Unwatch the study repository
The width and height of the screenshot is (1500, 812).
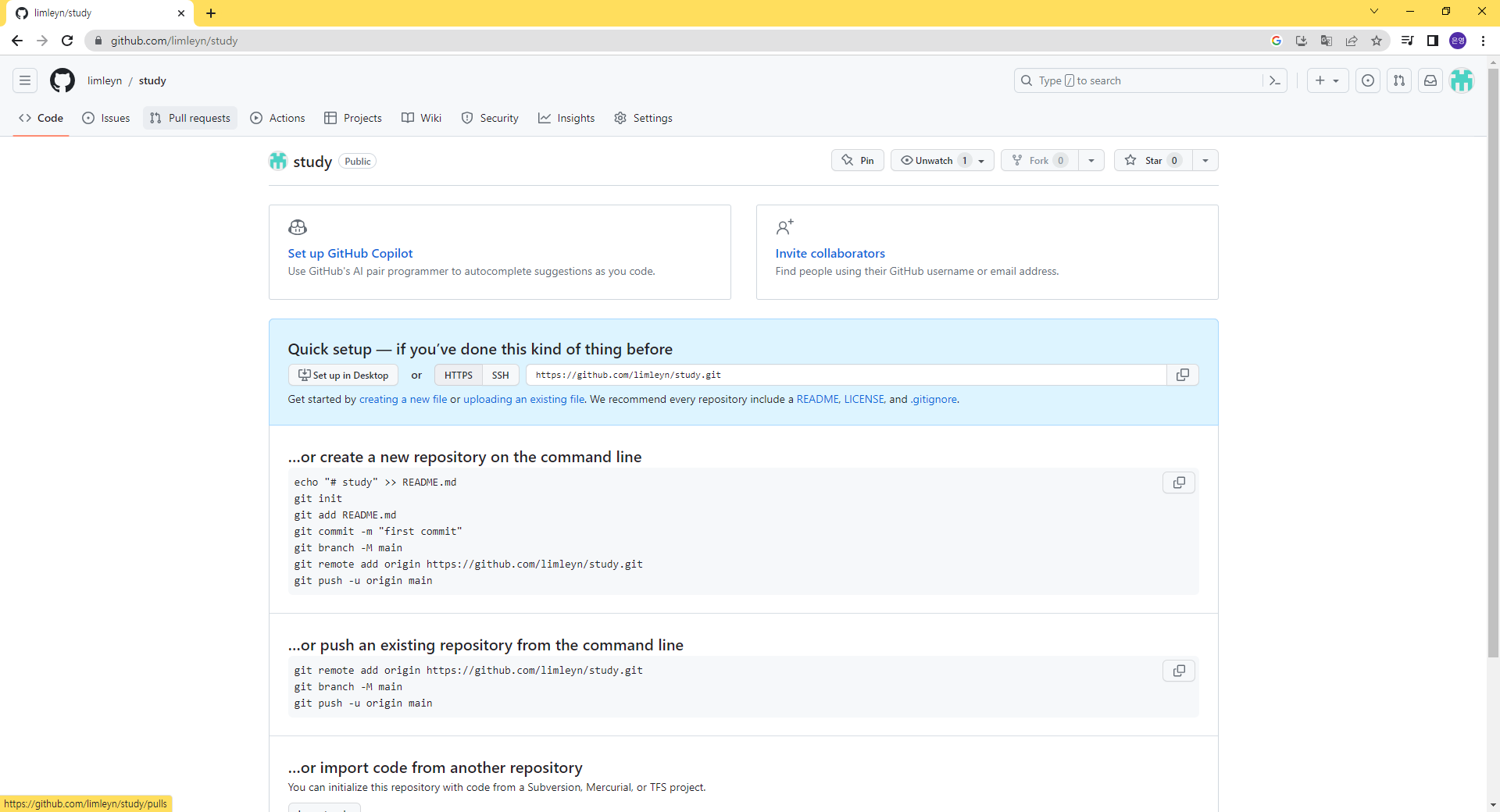pyautogui.click(x=942, y=160)
